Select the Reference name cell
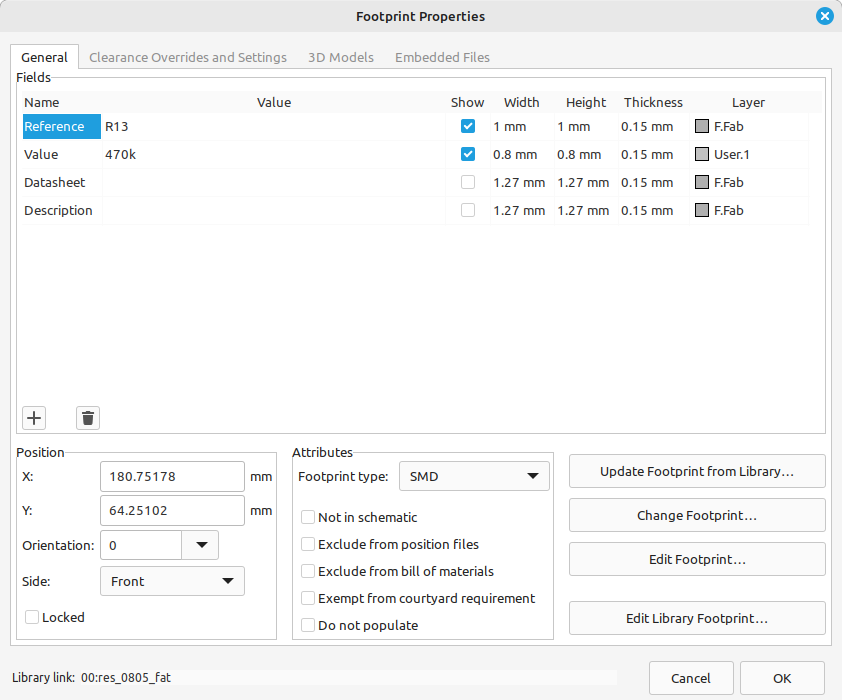This screenshot has width=842, height=700. point(62,126)
